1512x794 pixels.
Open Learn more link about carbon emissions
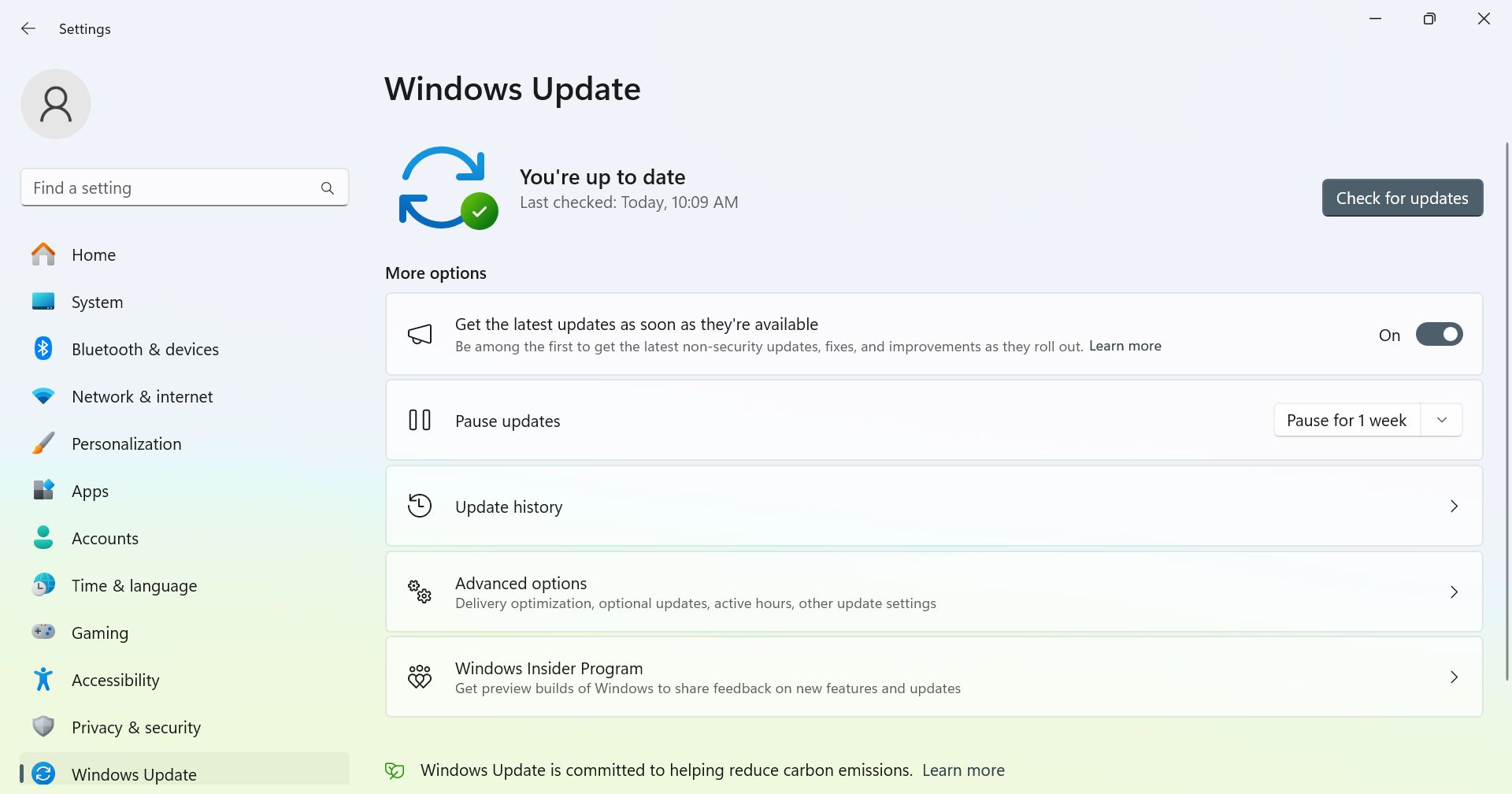point(963,770)
